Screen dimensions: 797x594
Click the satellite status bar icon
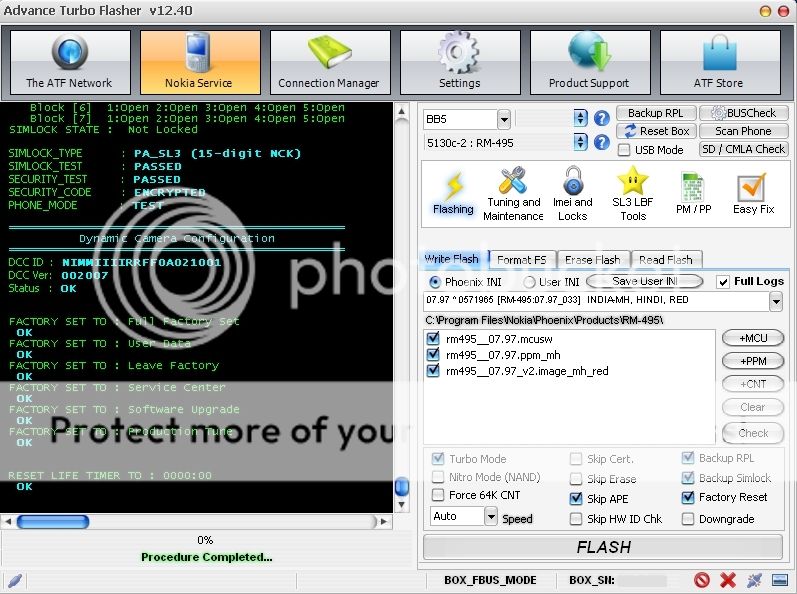click(754, 580)
